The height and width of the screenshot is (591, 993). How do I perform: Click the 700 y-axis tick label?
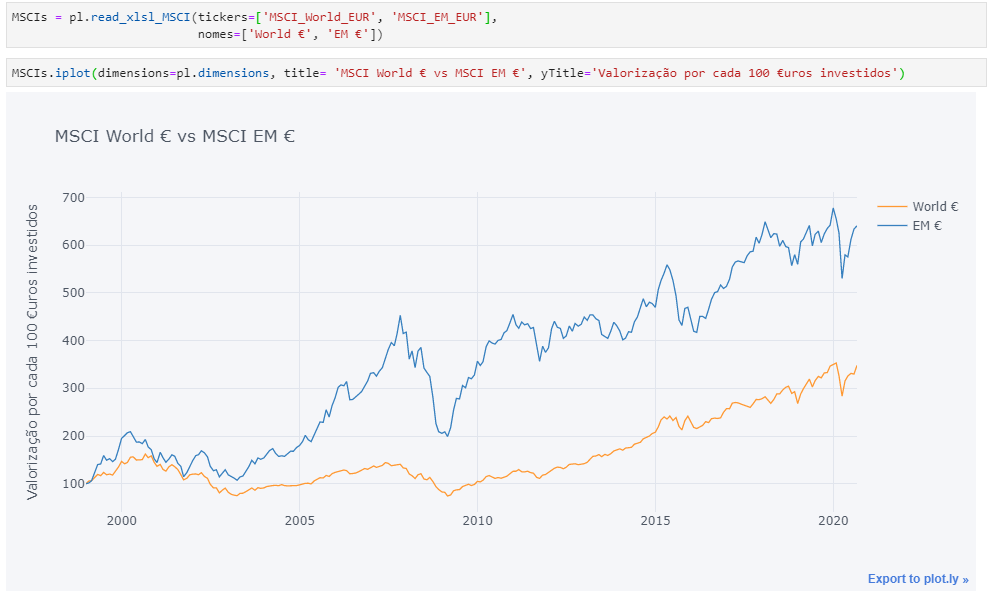click(73, 197)
